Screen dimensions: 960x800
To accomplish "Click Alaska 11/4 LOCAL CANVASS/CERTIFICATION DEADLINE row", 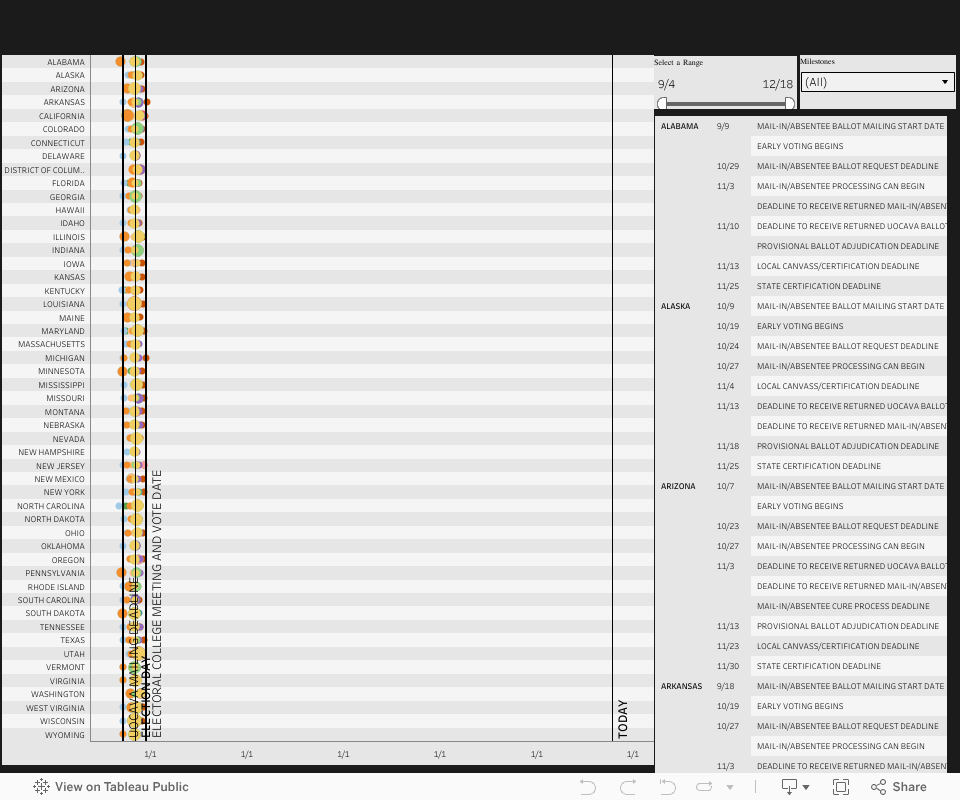I will [849, 386].
